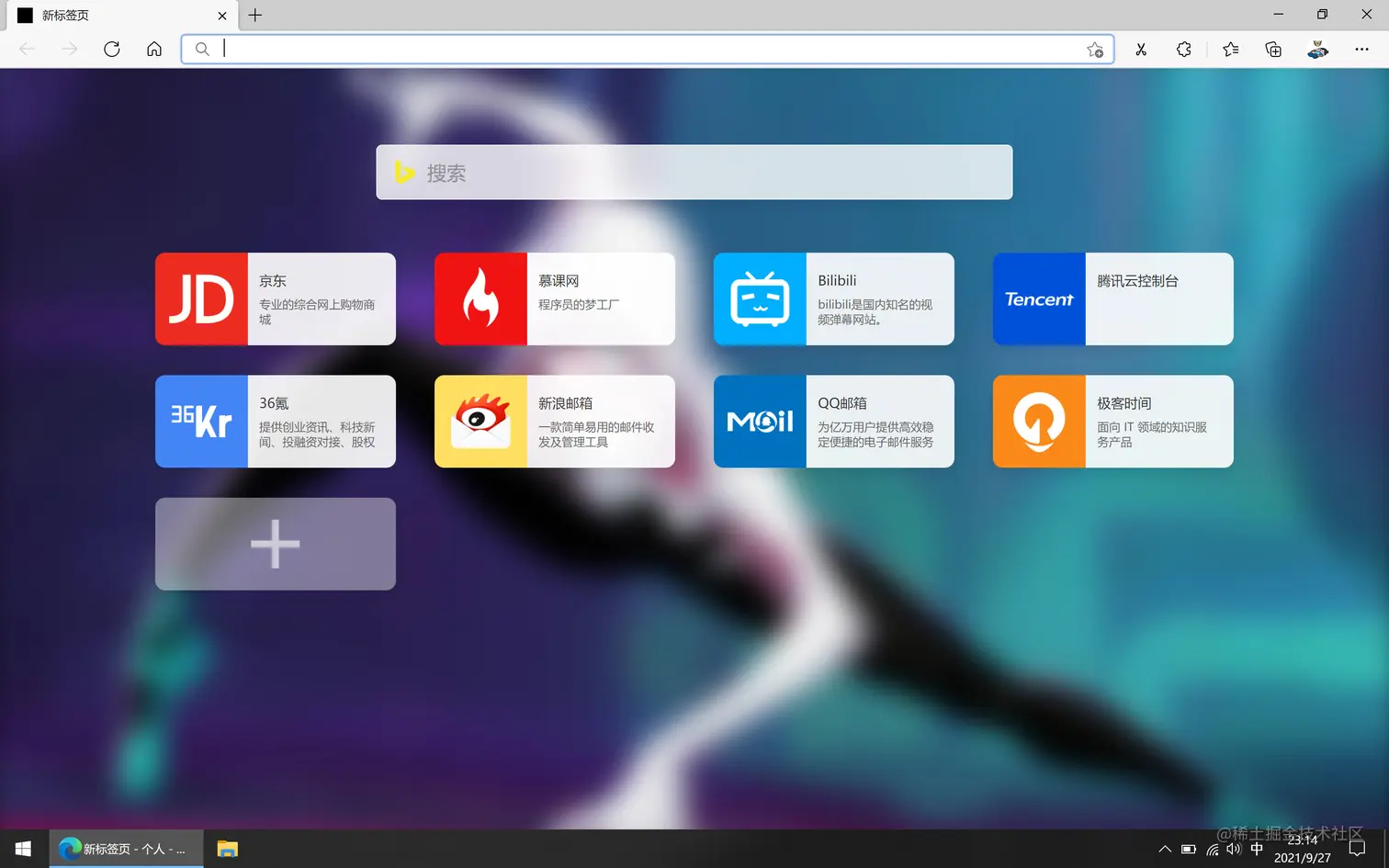The image size is (1389, 868).
Task: Show hidden tray icons chevron
Action: (x=1165, y=849)
